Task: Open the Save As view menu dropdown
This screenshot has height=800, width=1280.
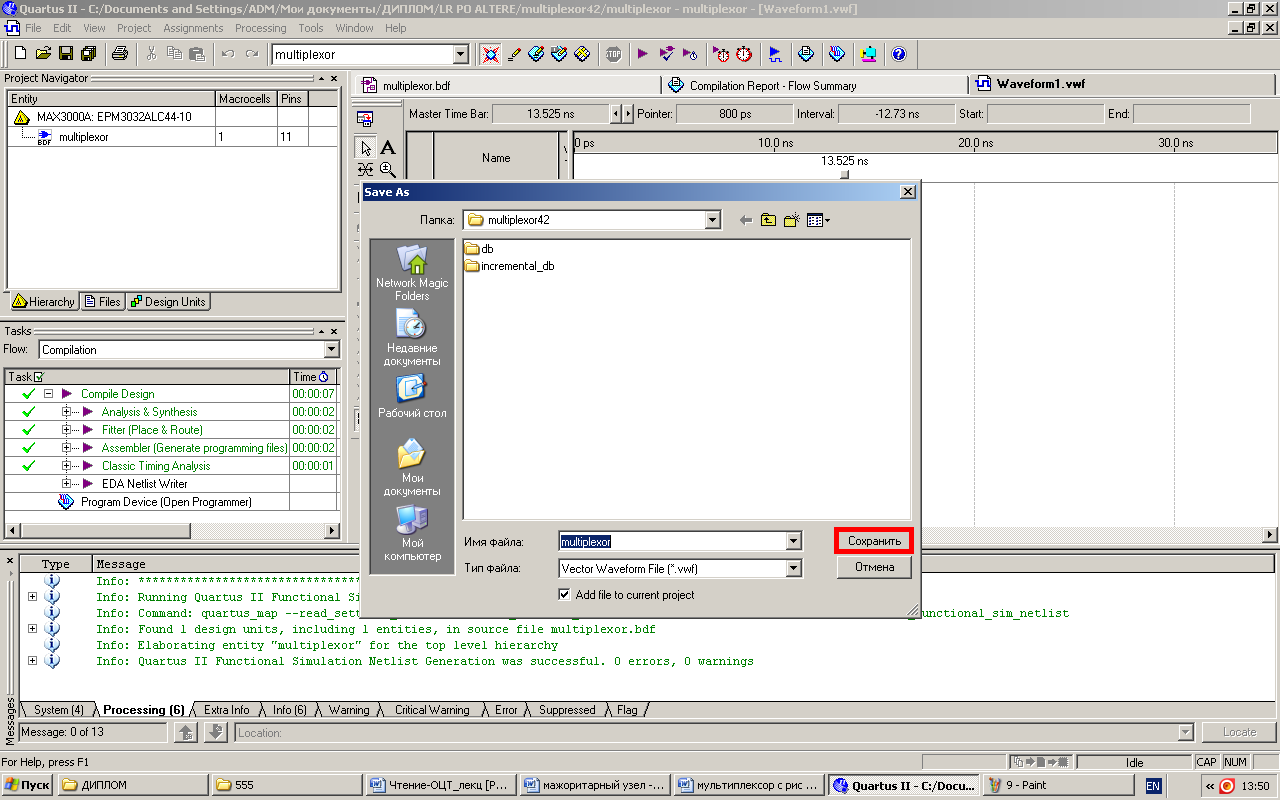Action: tap(819, 220)
